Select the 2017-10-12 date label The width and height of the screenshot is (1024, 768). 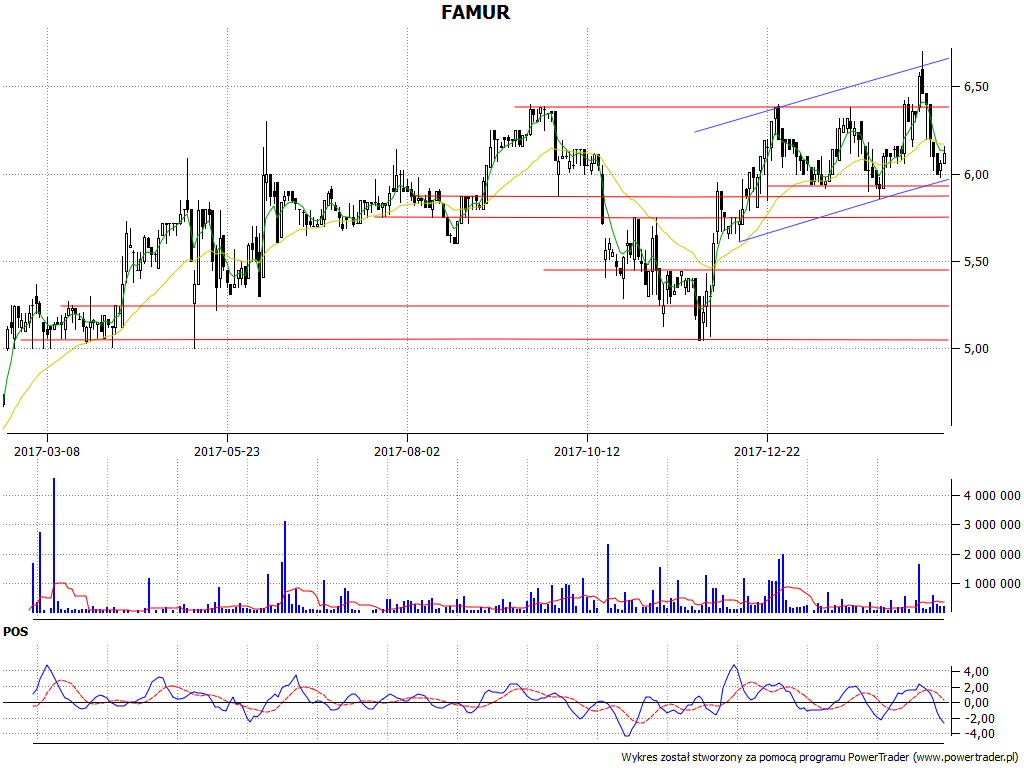tap(587, 451)
